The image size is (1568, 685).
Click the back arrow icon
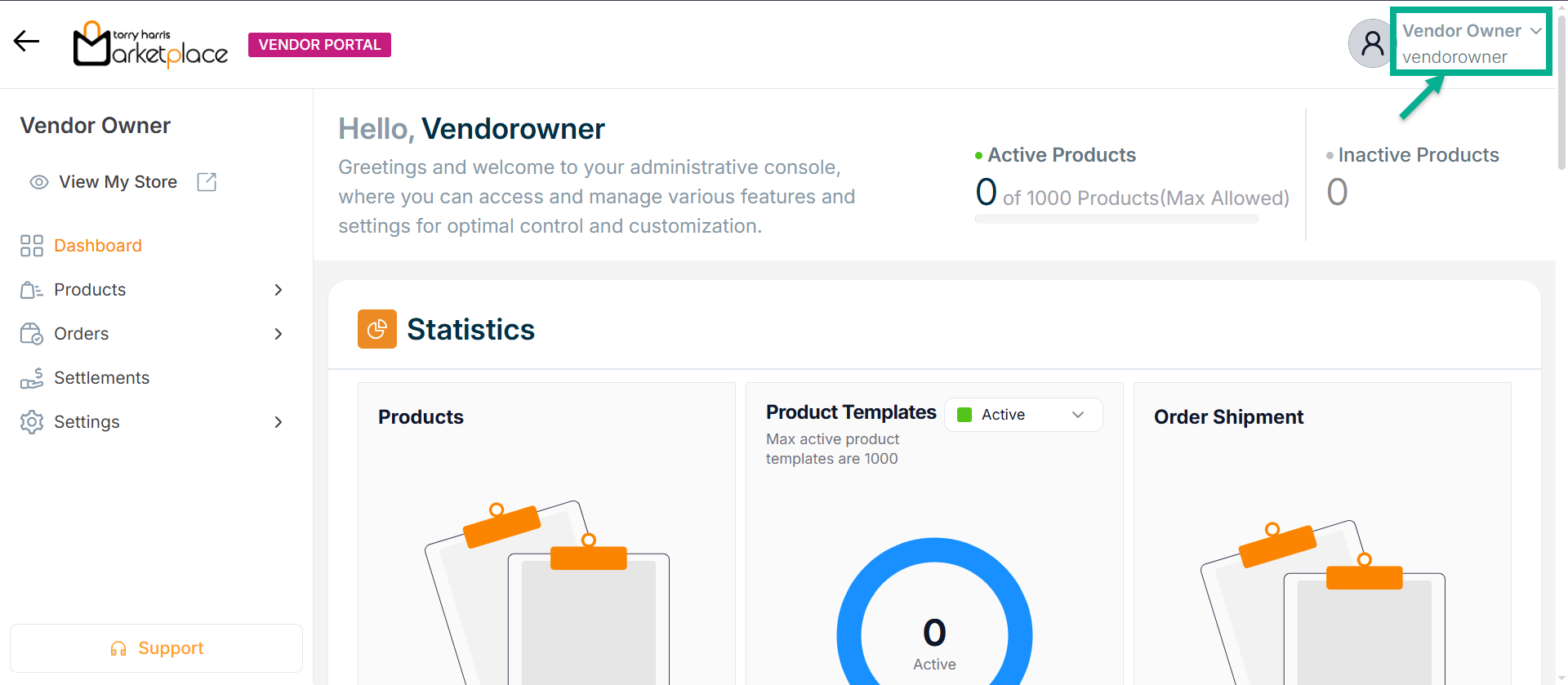[26, 42]
